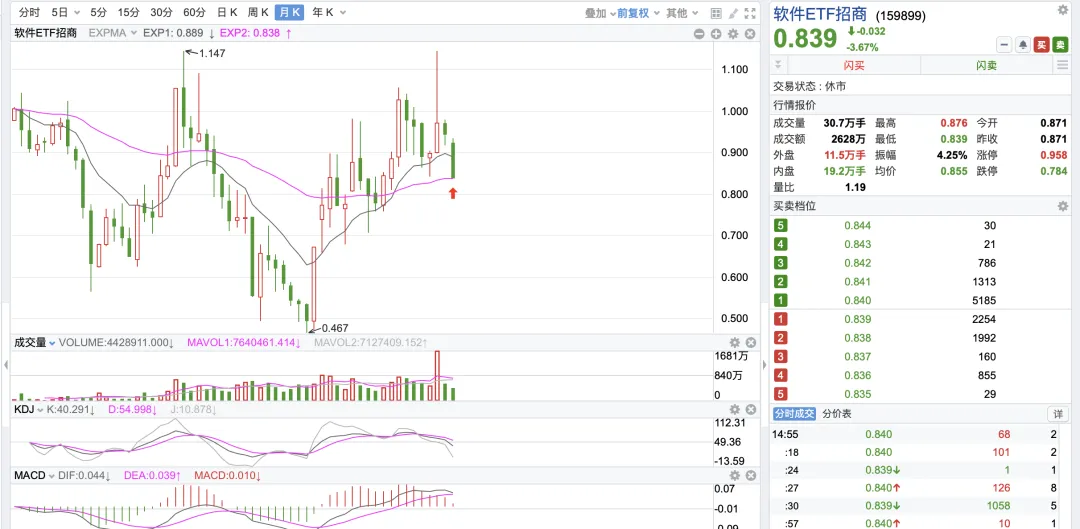Click the 闪买 flash buy button
The height and width of the screenshot is (529, 1080).
click(x=854, y=65)
